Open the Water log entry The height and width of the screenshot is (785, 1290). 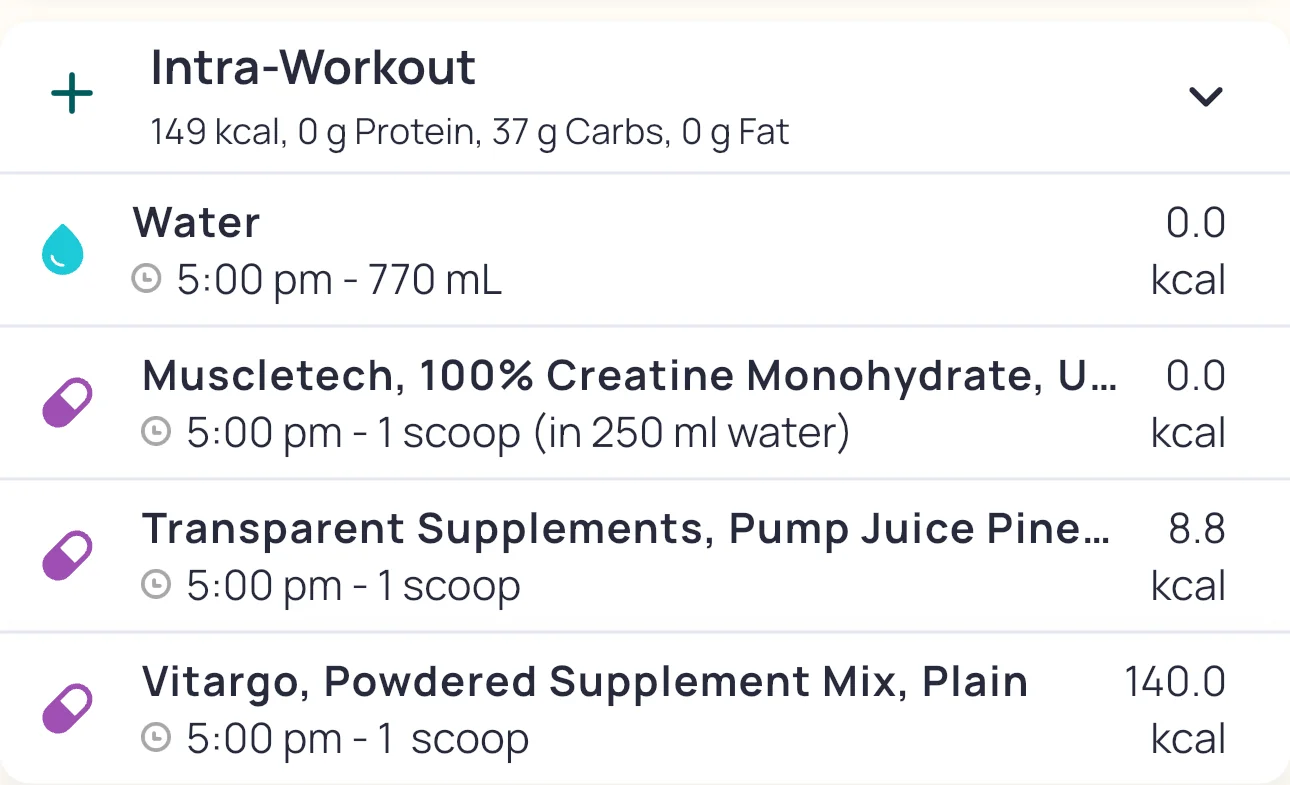(197, 222)
